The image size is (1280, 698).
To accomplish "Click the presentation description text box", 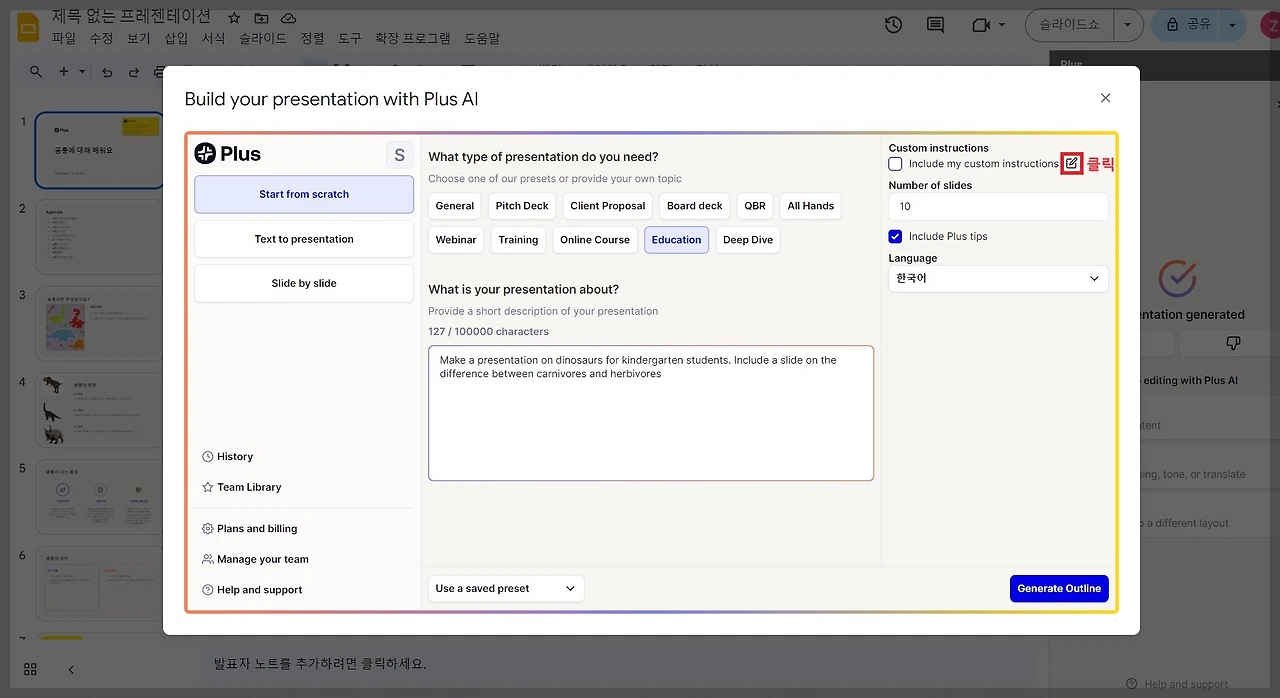I will pyautogui.click(x=651, y=413).
